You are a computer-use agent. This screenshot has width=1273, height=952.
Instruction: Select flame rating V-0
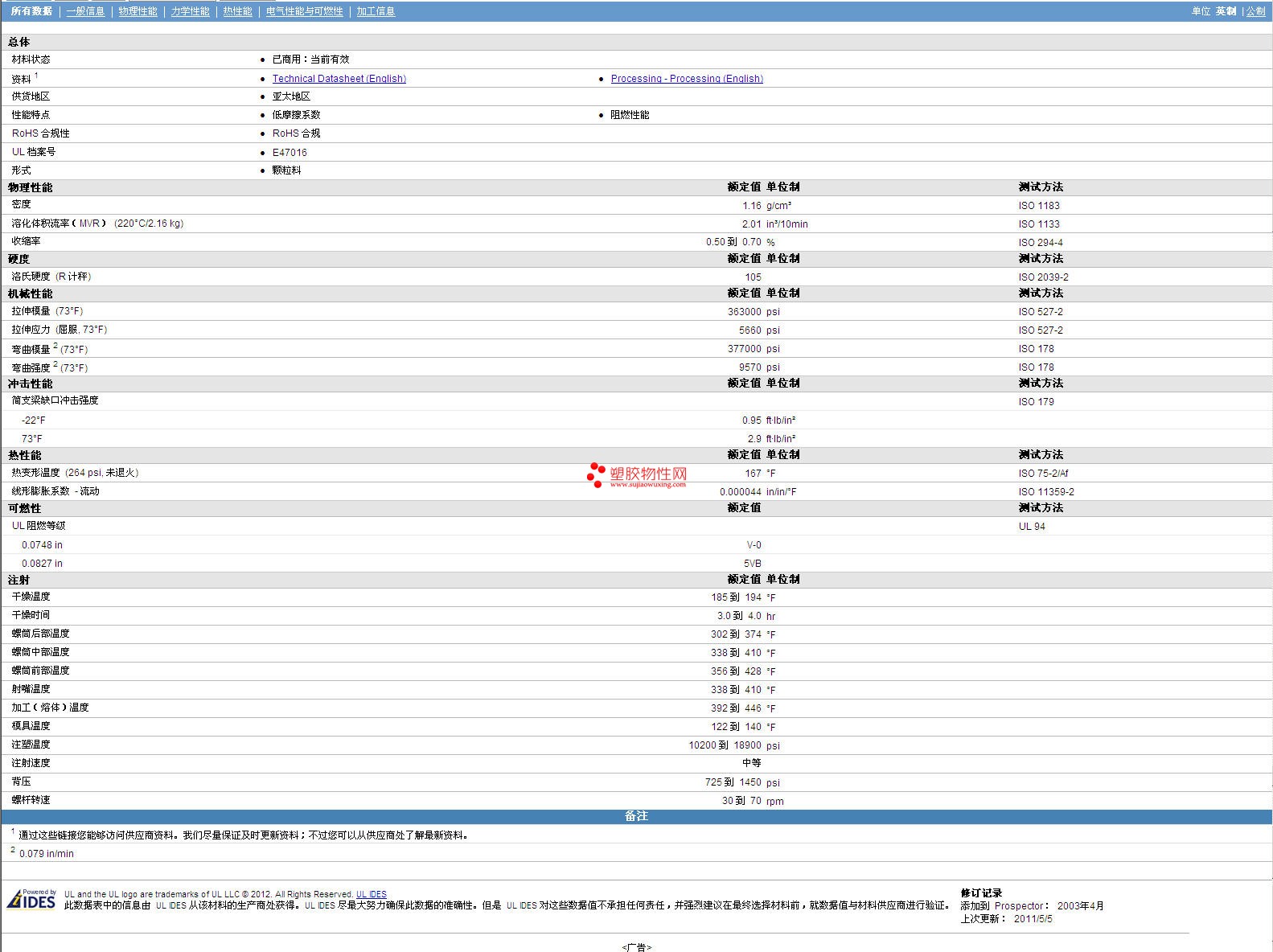(x=754, y=544)
